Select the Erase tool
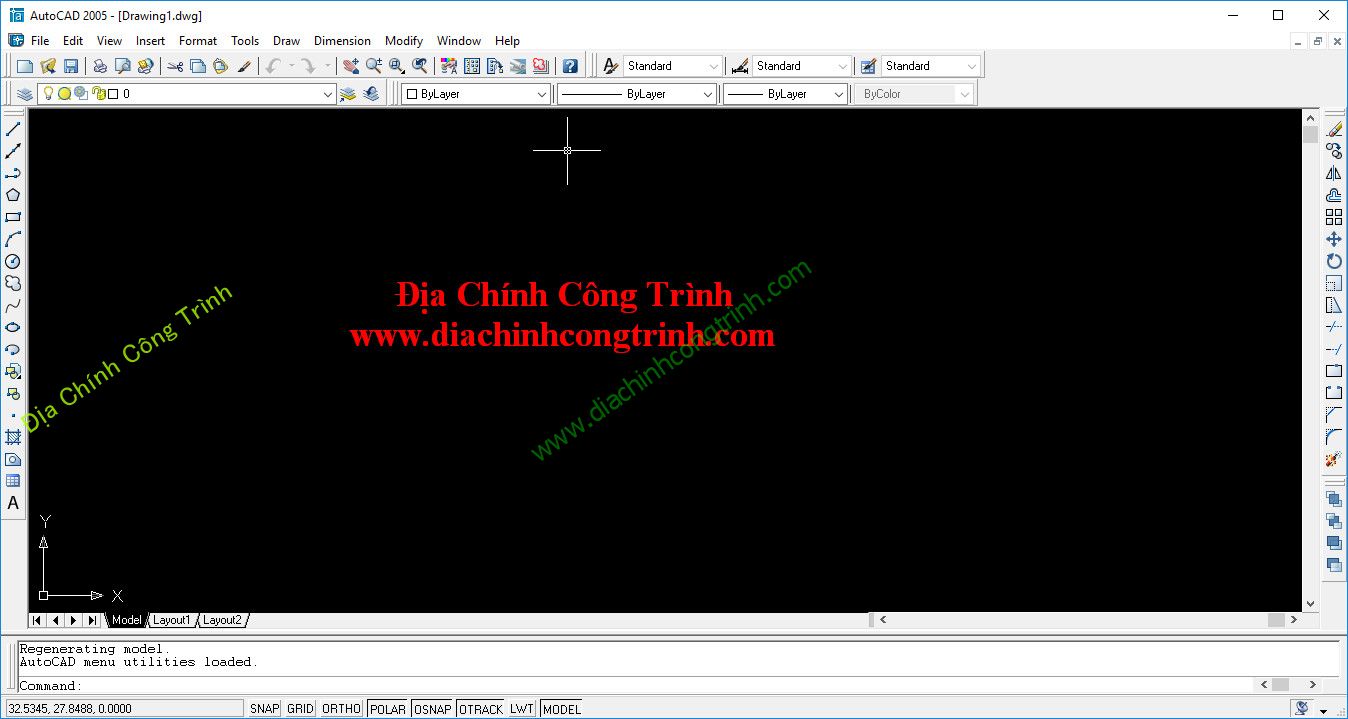The image size is (1348, 719). point(1334,129)
